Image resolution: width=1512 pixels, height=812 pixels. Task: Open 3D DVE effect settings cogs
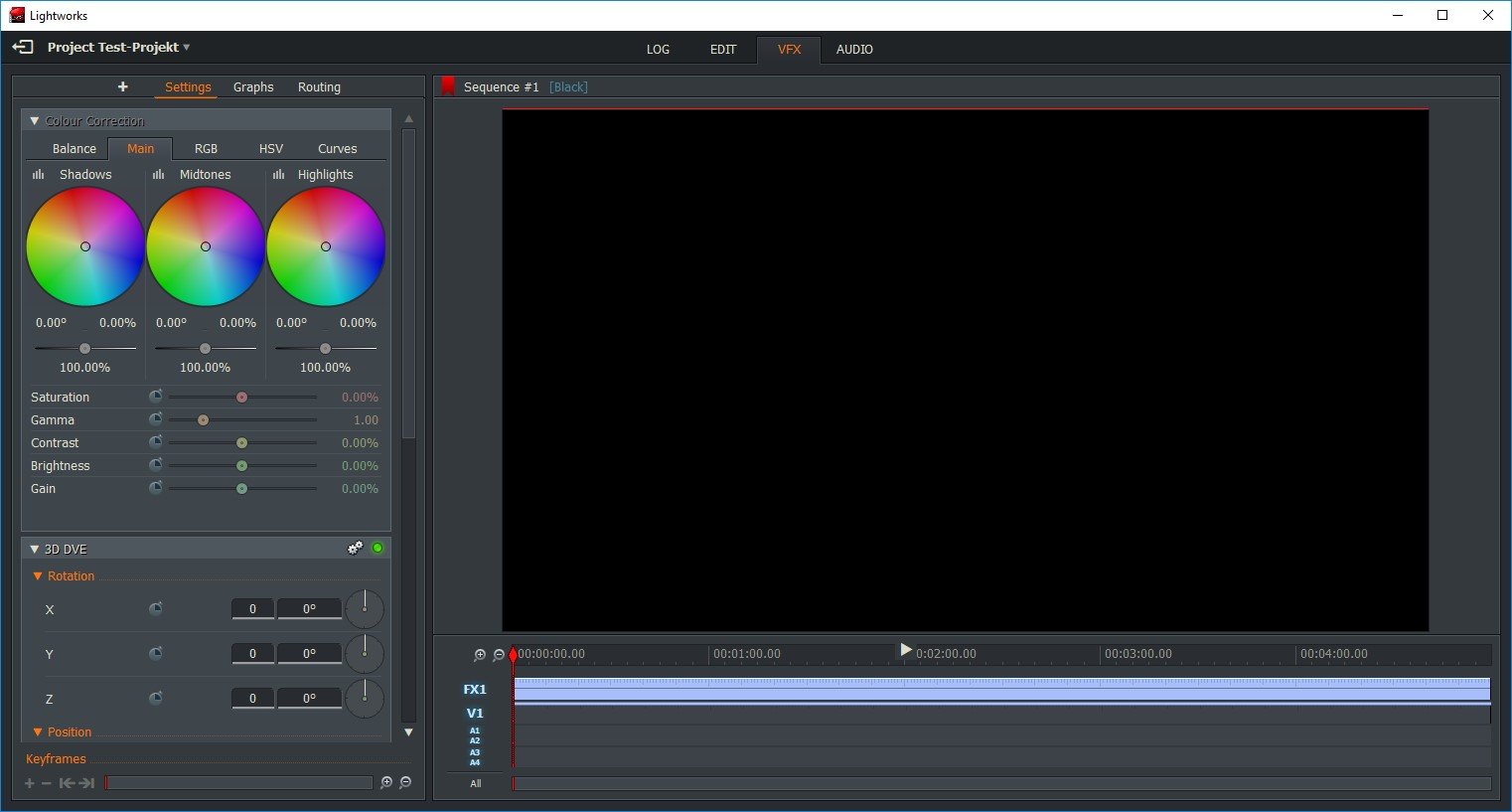point(355,549)
